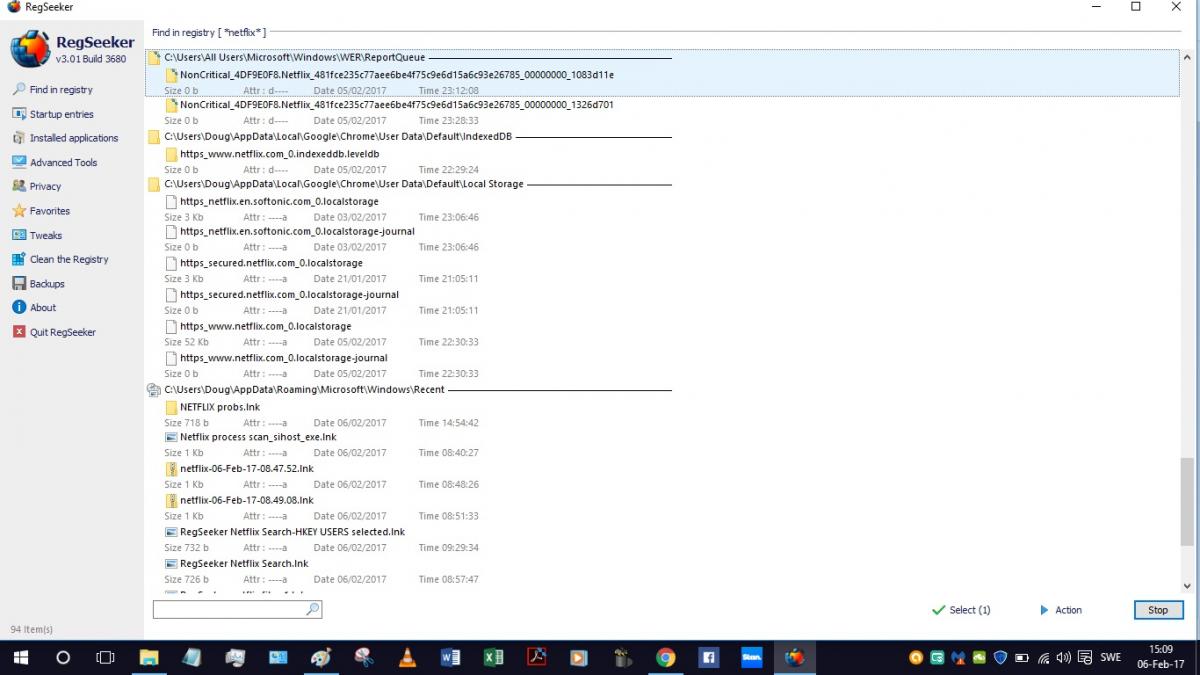The width and height of the screenshot is (1200, 675).
Task: Select the NonCritical Netflix entry ending 1326d701
Action: (397, 104)
